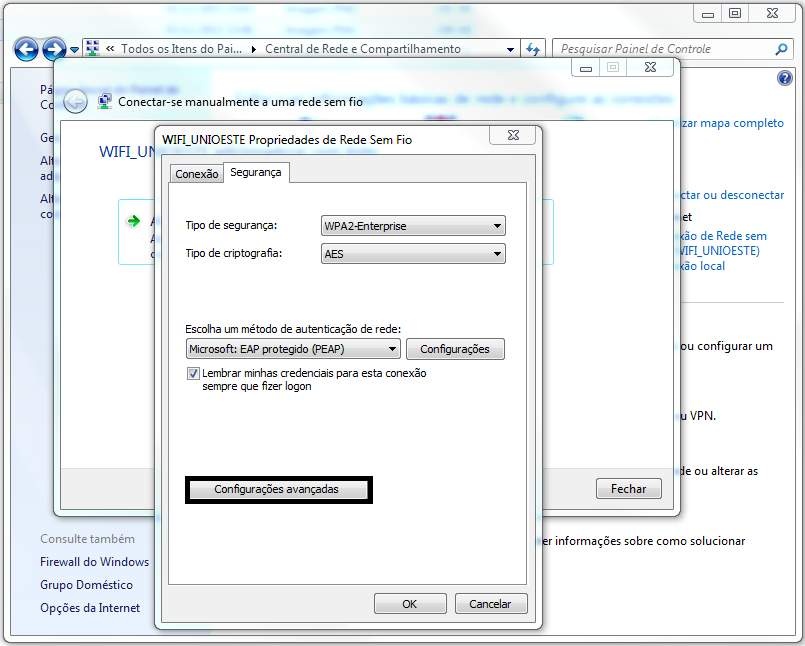Image resolution: width=805 pixels, height=646 pixels.
Task: Open the Tipo de criptografia dropdown
Action: tap(413, 254)
